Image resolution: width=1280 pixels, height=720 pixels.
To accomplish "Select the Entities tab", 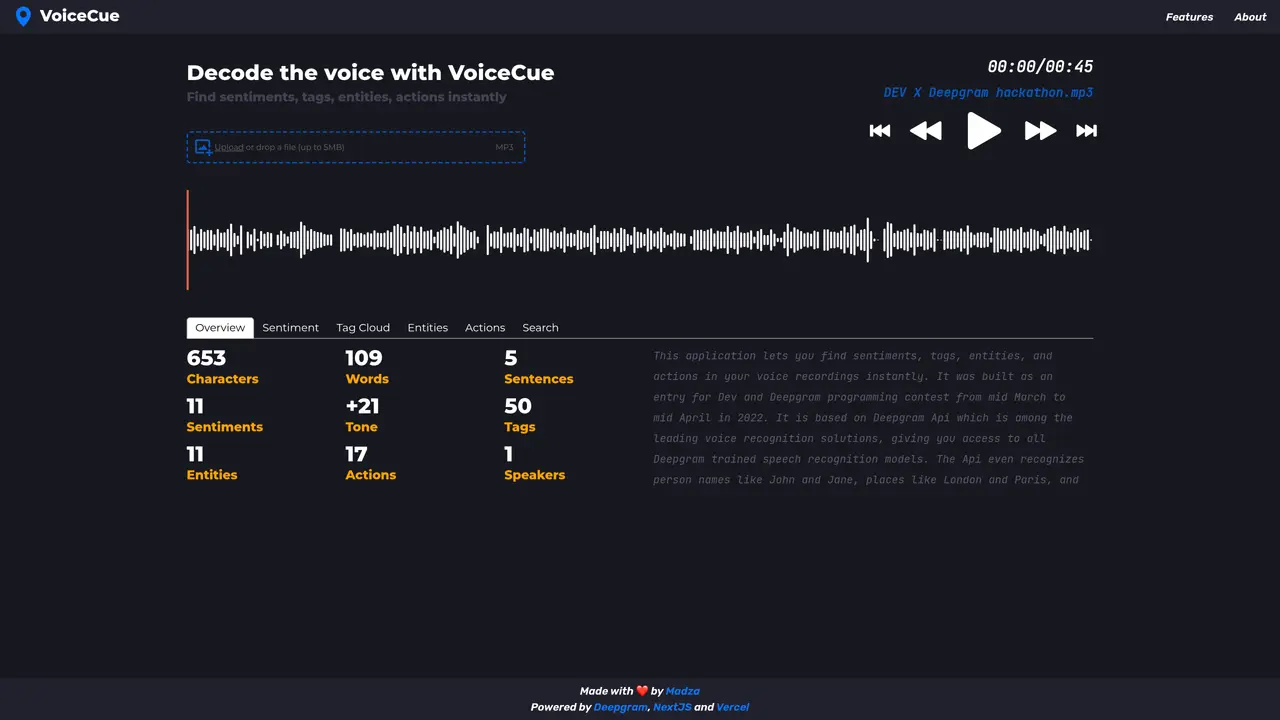I will [x=428, y=328].
